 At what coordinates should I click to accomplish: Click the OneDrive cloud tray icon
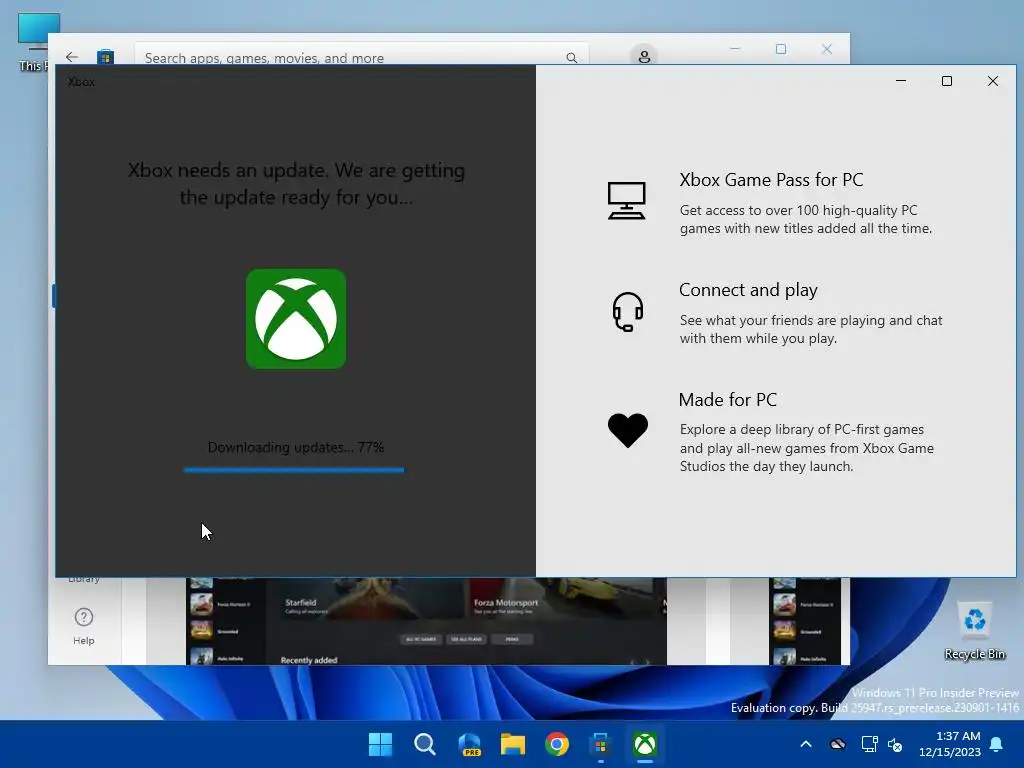click(837, 744)
